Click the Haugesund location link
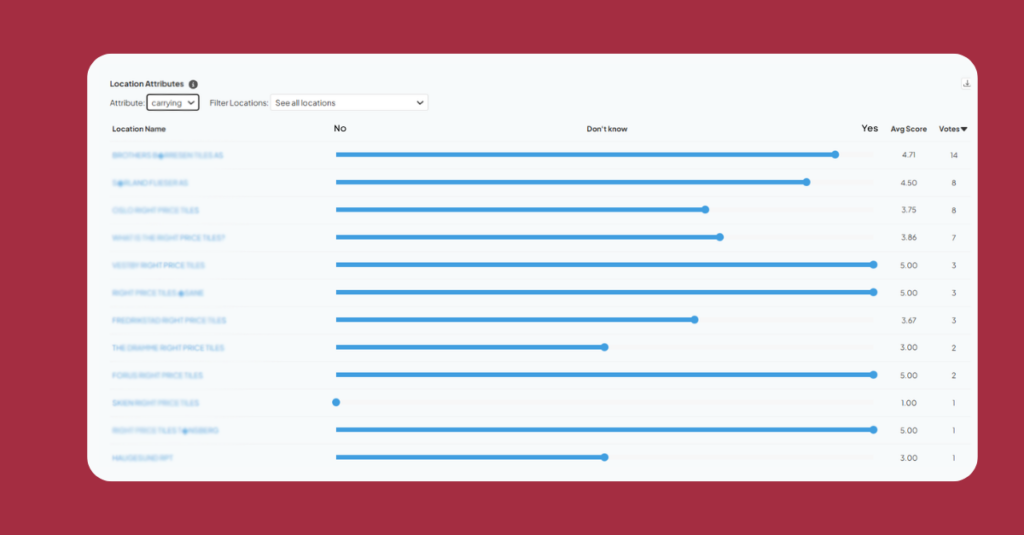 click(x=143, y=458)
